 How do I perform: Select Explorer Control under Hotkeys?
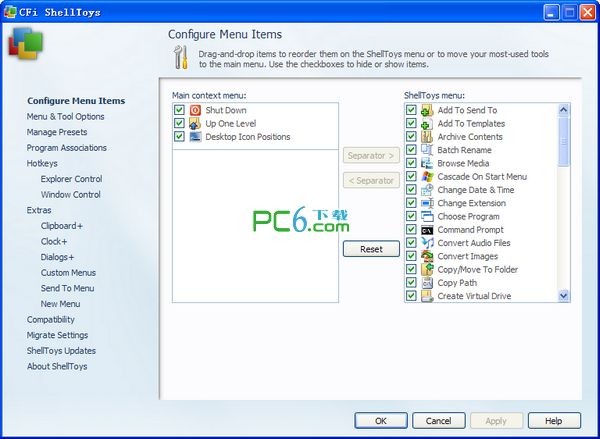72,179
